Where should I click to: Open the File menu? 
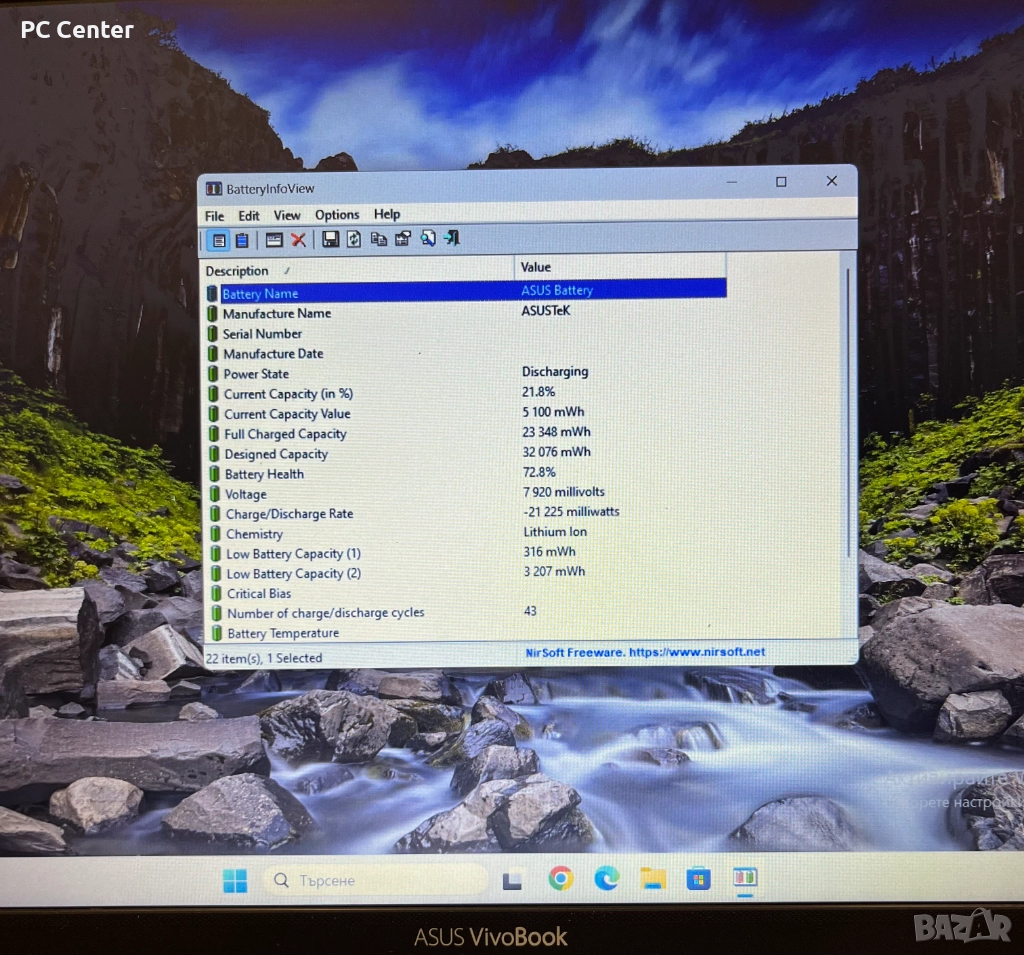point(214,216)
